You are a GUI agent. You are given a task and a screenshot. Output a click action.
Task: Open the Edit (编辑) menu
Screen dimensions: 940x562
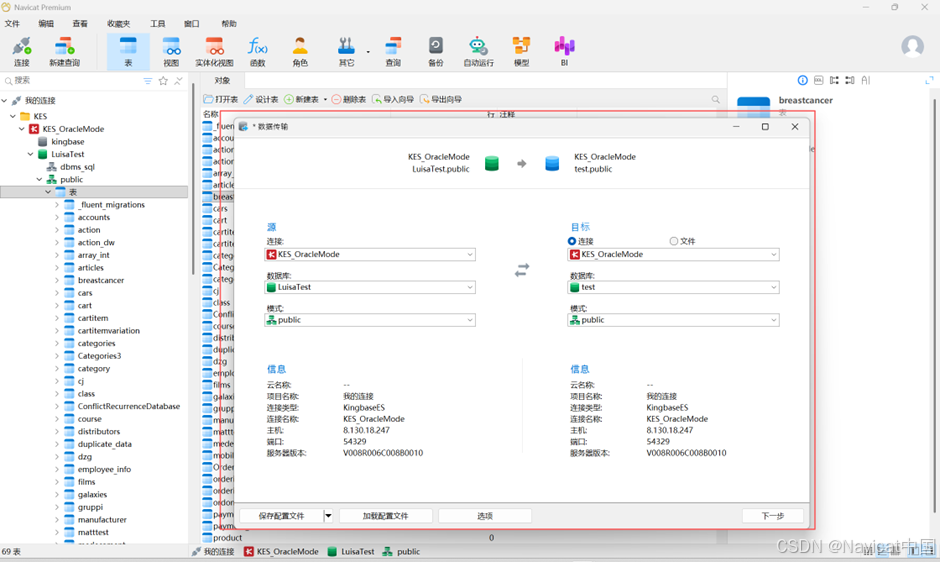(x=46, y=23)
